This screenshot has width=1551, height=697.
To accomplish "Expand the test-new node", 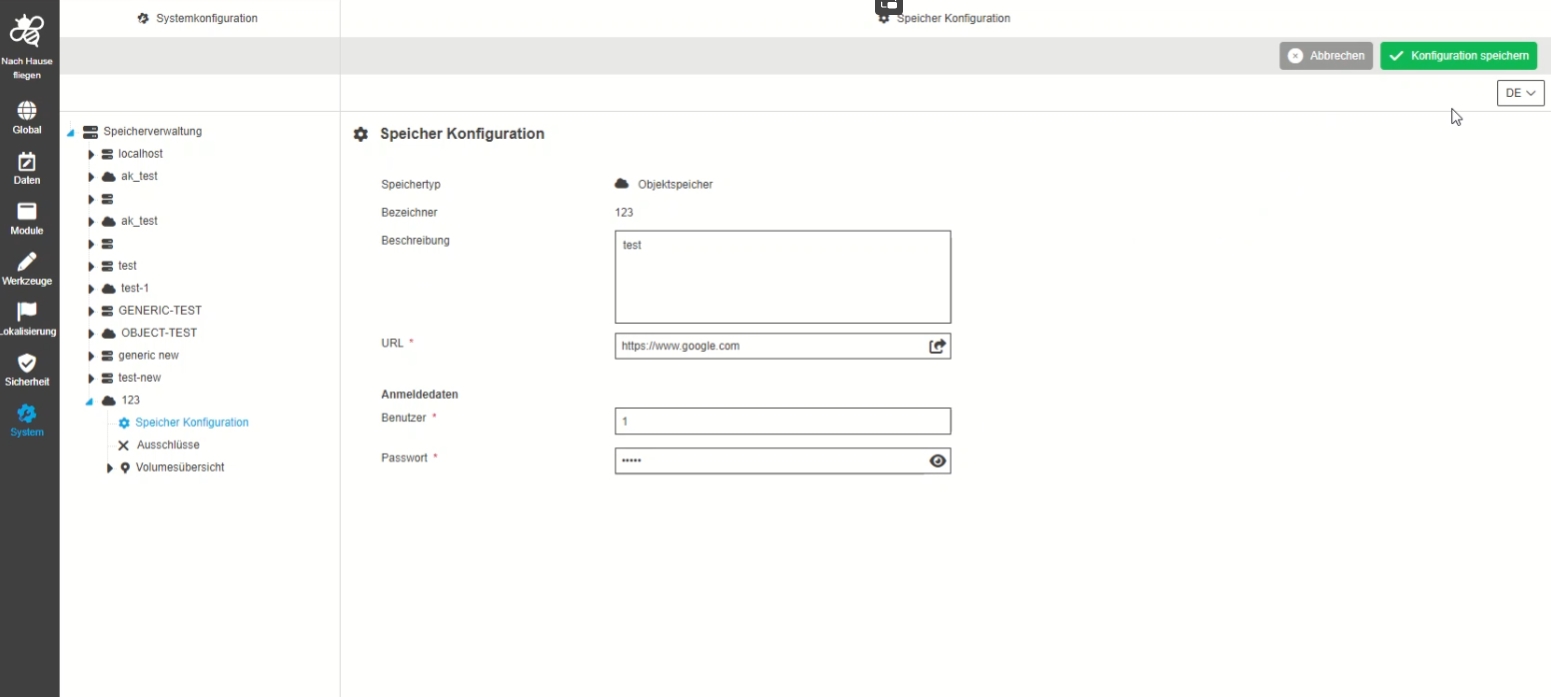I will click(91, 378).
